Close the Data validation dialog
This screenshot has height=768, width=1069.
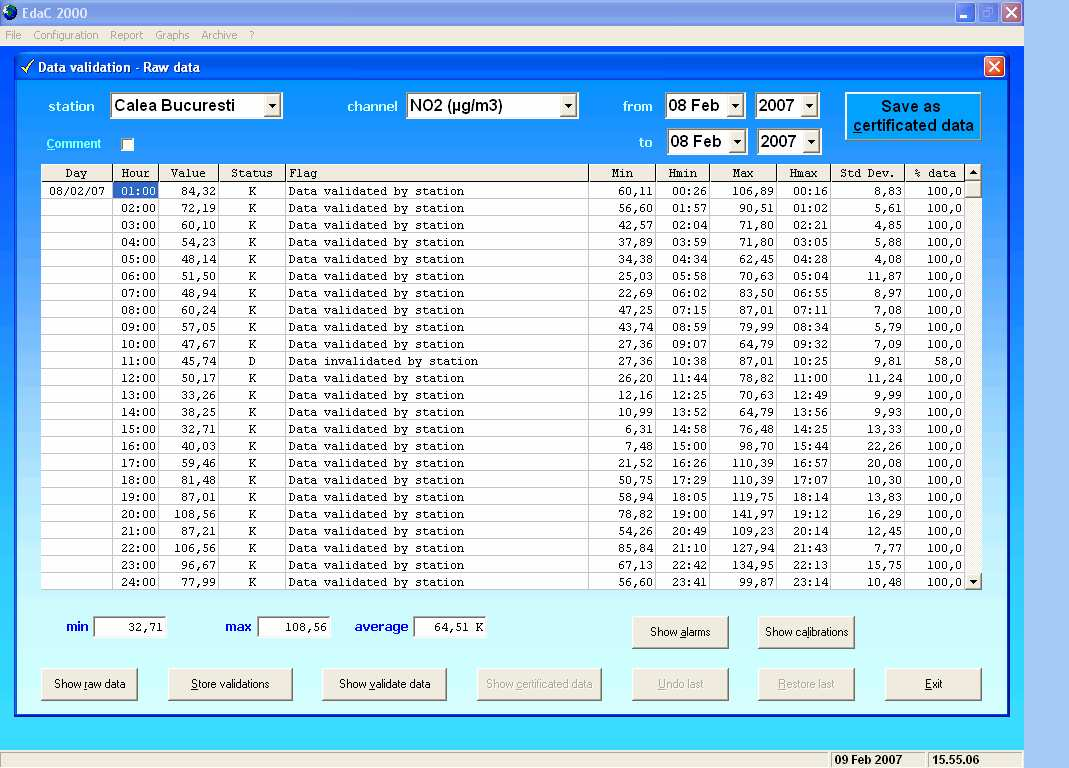pyautogui.click(x=994, y=66)
